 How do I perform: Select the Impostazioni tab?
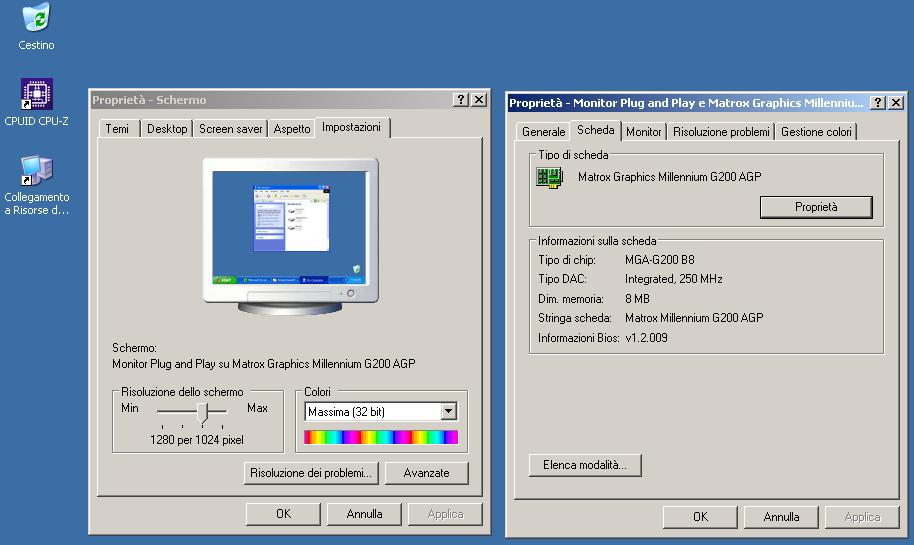coord(351,127)
